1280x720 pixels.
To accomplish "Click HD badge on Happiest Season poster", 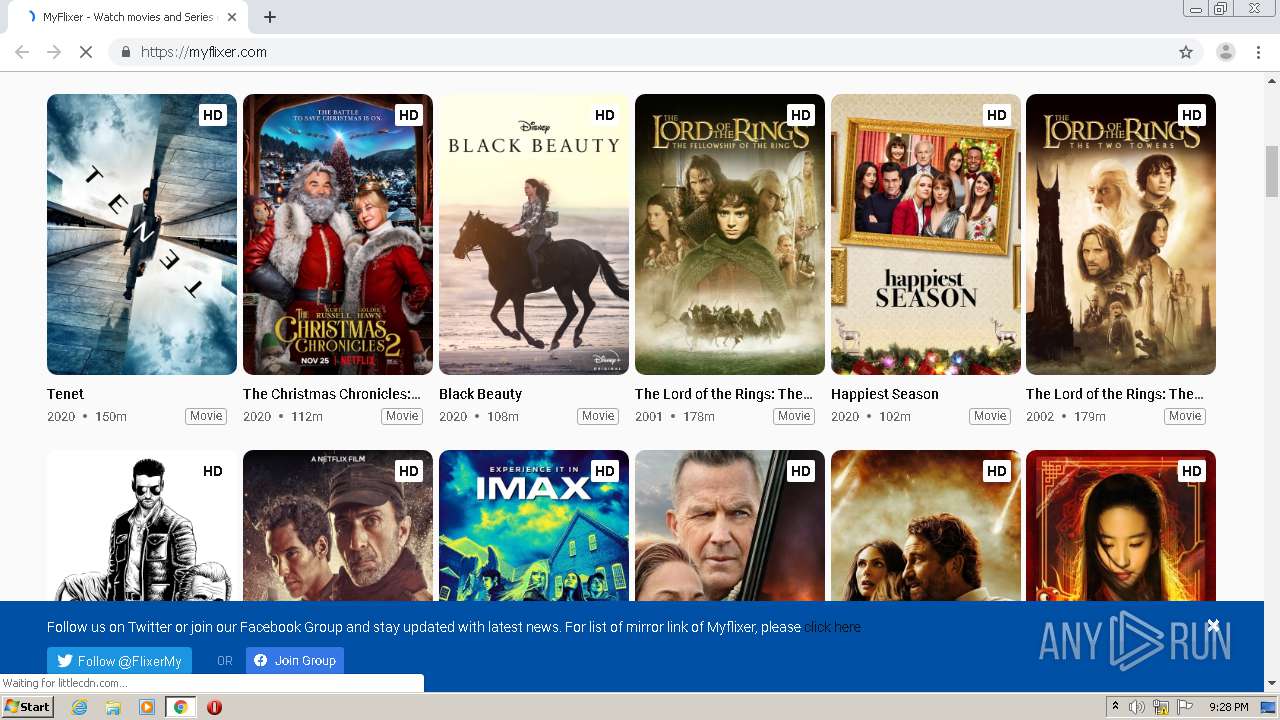I will tap(997, 115).
